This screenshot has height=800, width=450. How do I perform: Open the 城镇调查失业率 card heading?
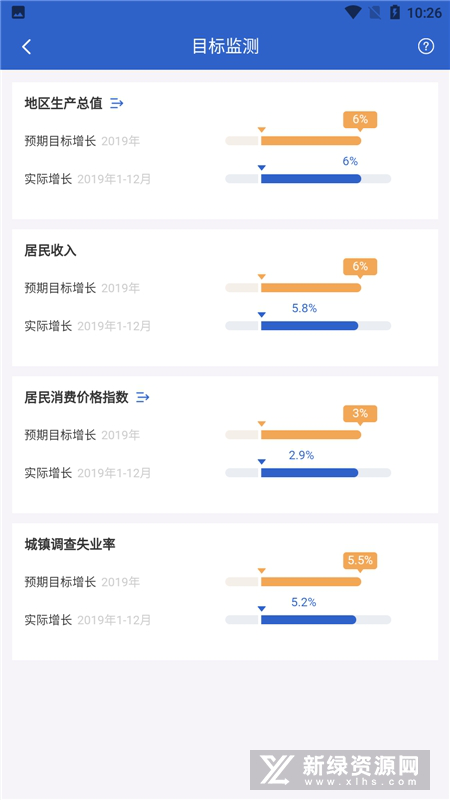pyautogui.click(x=70, y=544)
